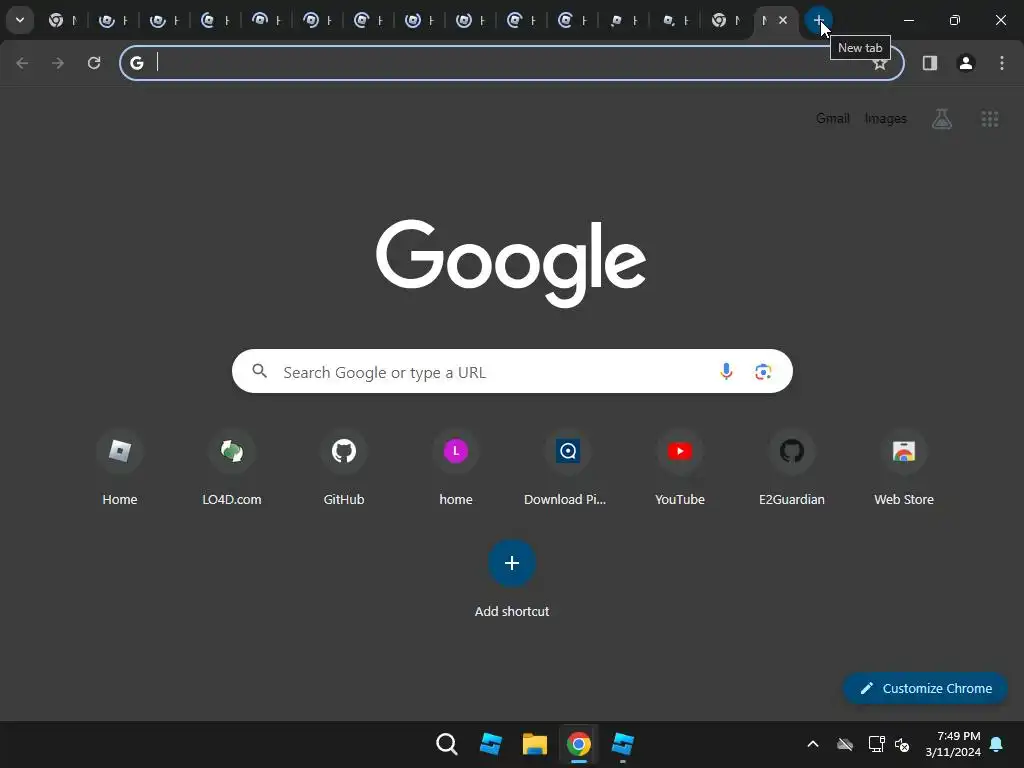Open Search Labs flask icon
This screenshot has height=768, width=1024.
coord(942,118)
